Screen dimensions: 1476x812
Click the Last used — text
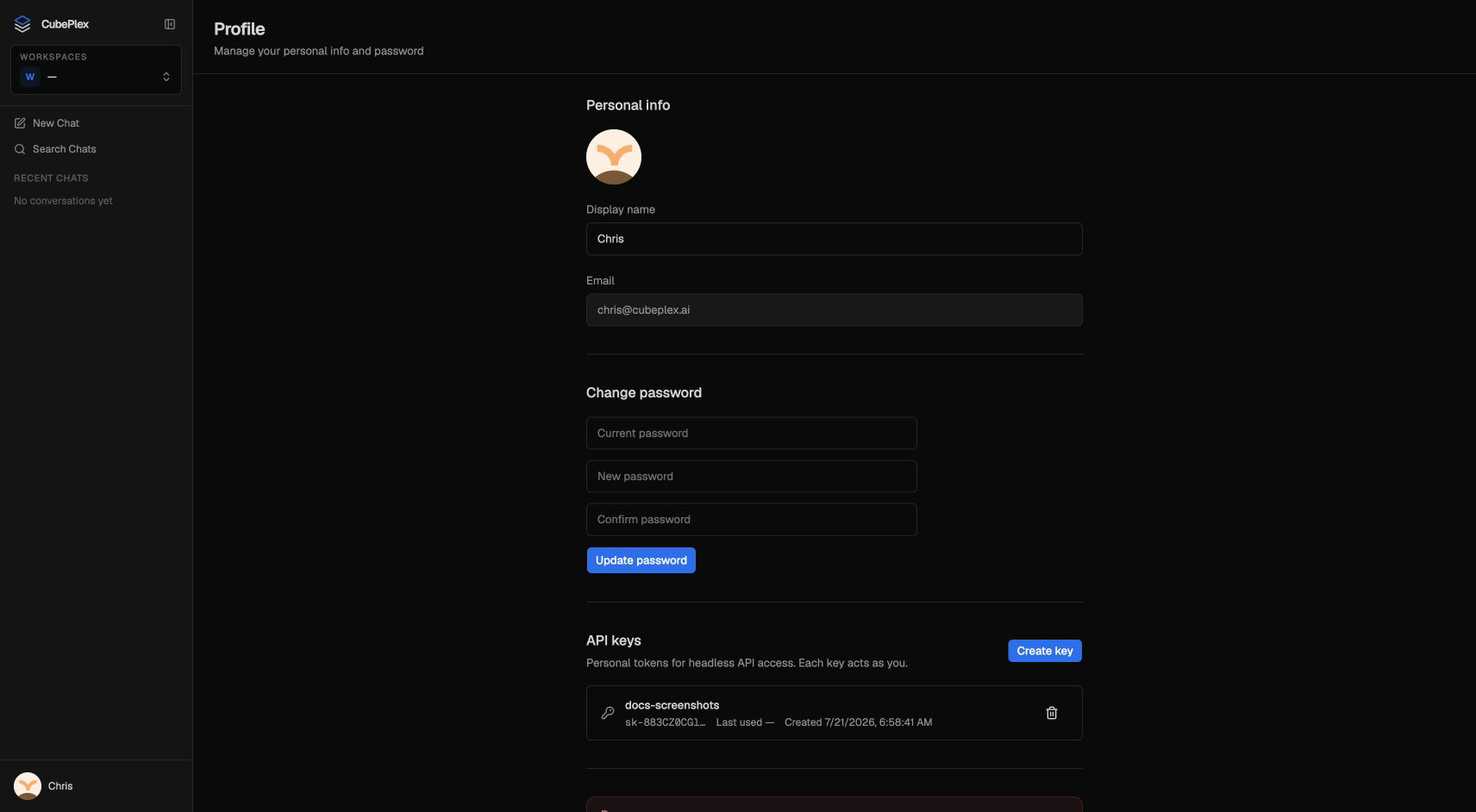tap(745, 722)
